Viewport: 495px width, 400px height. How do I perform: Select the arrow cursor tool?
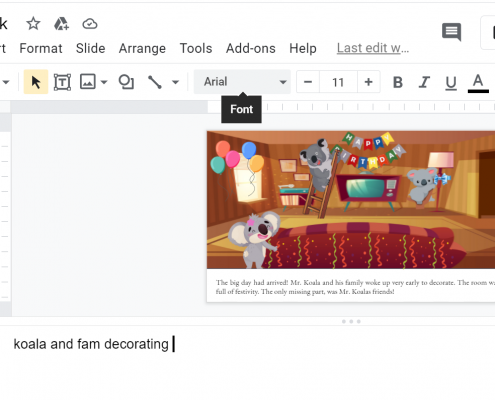tap(36, 82)
